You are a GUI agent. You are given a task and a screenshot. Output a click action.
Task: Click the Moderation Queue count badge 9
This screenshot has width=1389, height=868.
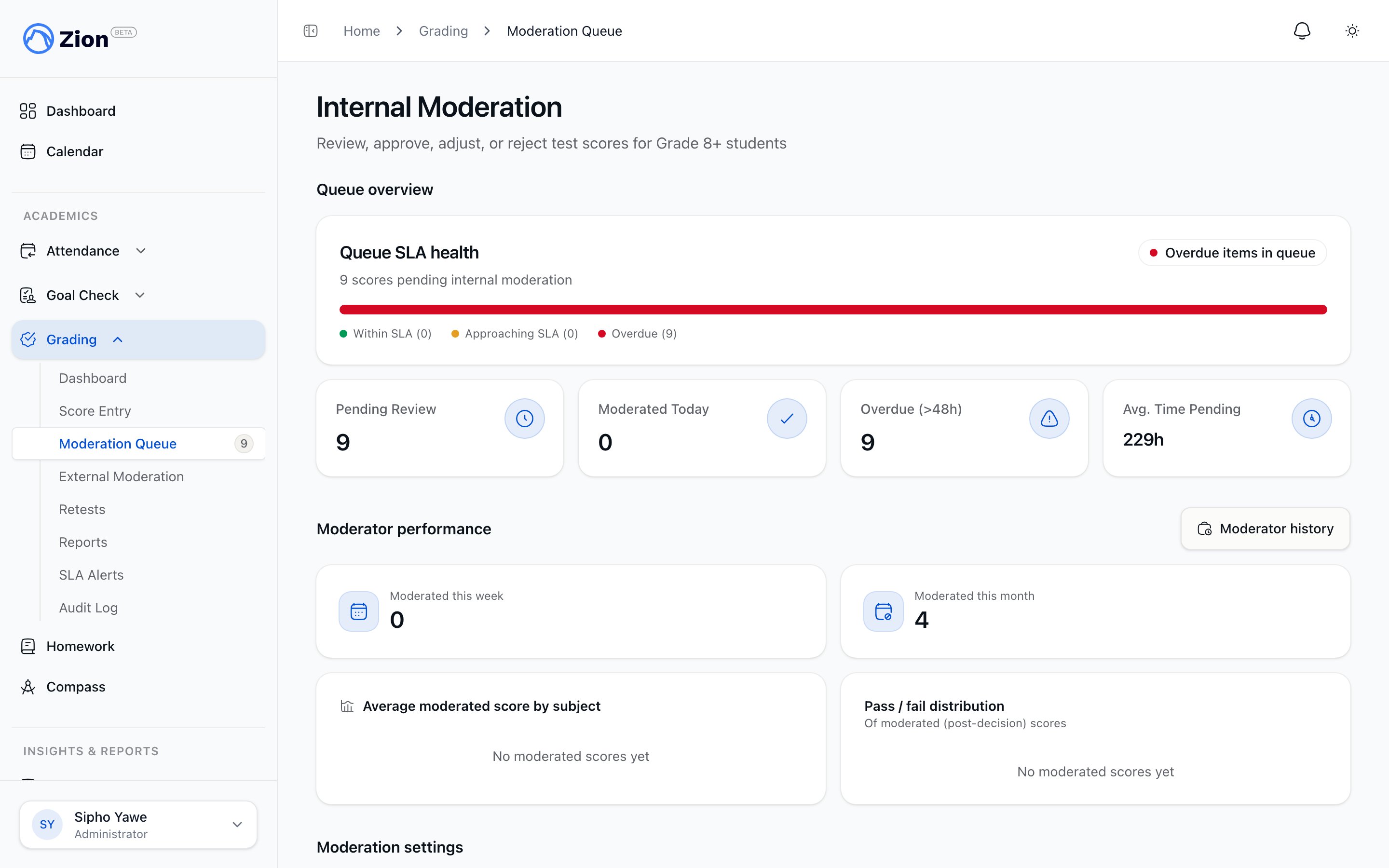[244, 444]
